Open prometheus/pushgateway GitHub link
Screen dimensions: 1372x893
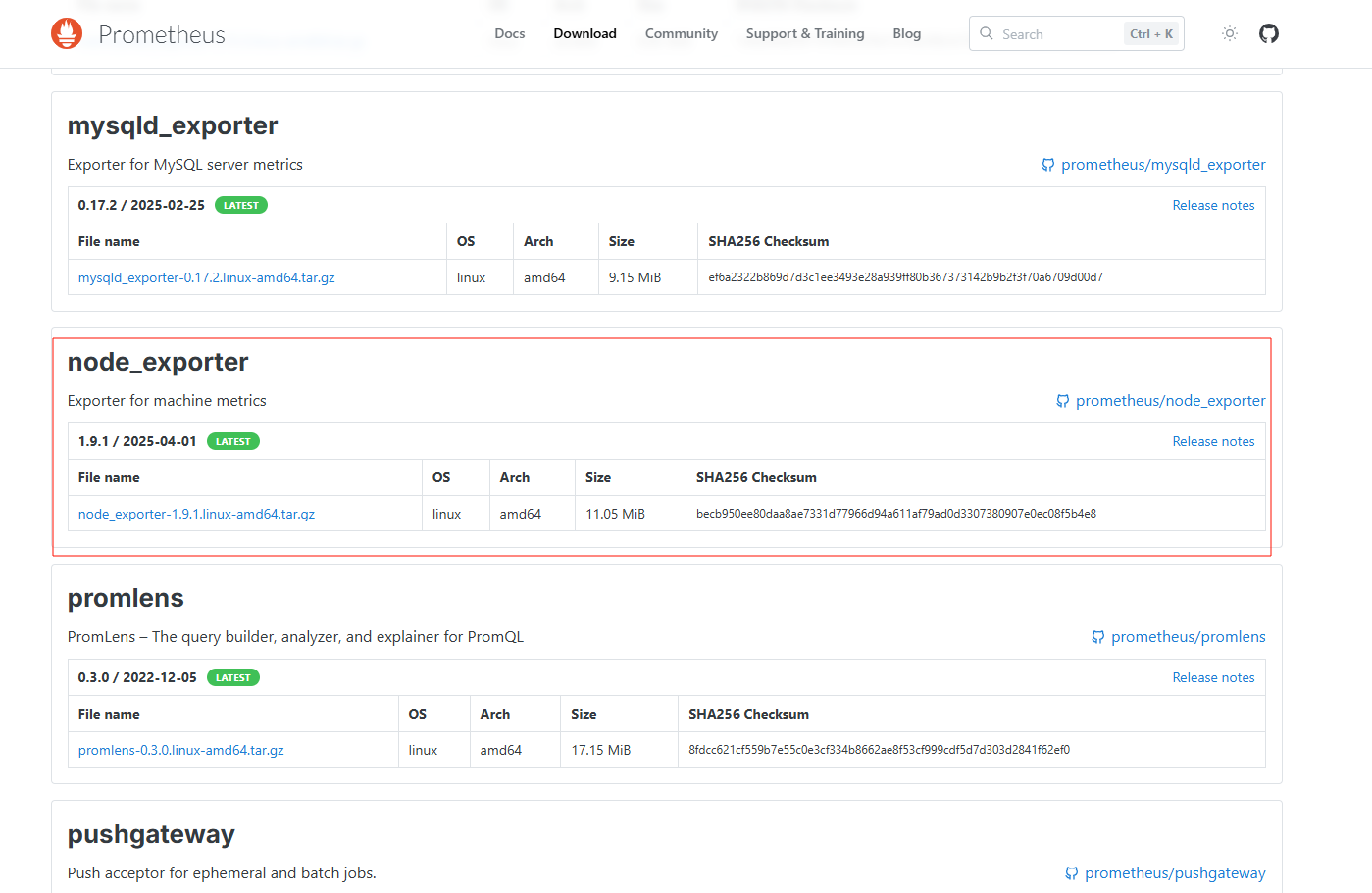[x=1175, y=873]
